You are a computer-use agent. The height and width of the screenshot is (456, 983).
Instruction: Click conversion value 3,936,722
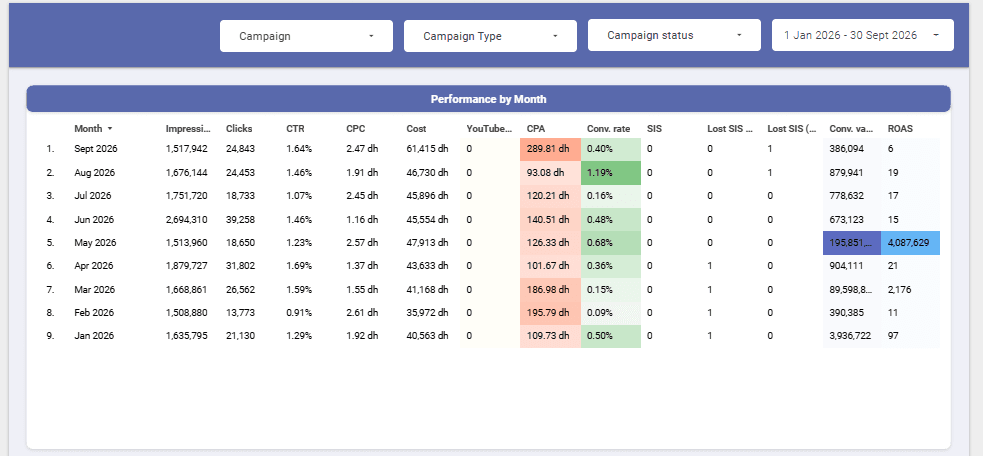click(x=850, y=336)
